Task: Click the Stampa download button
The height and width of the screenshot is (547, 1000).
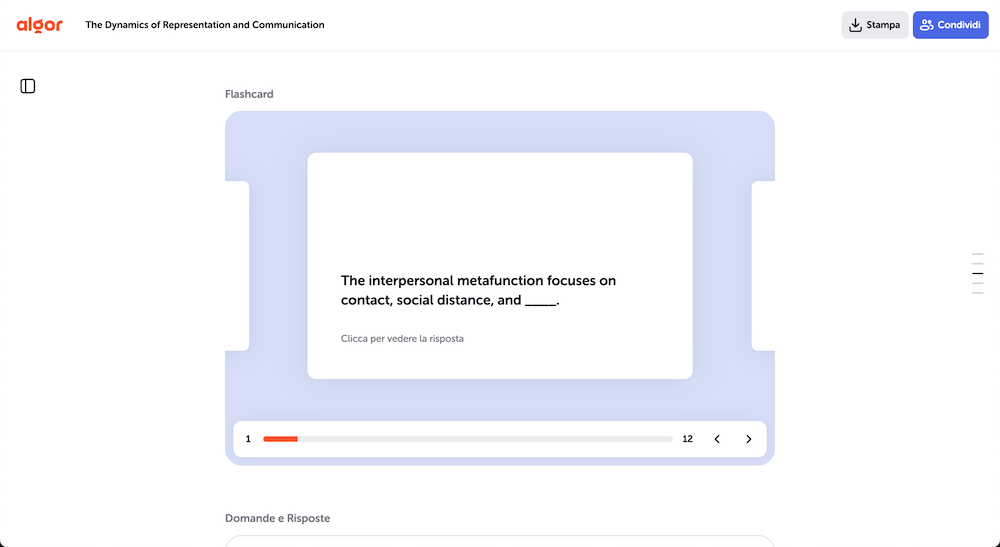Action: tap(874, 25)
